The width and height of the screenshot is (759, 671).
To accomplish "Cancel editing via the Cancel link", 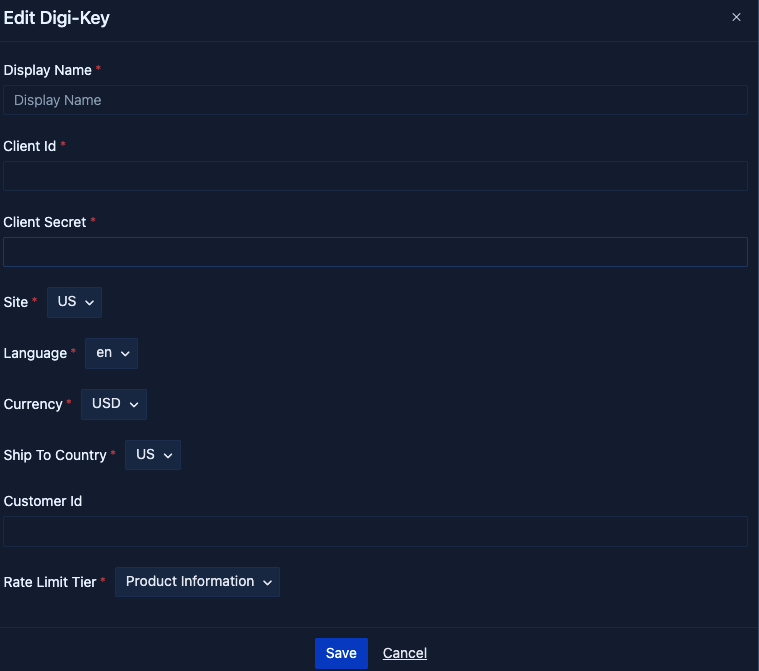I will (405, 653).
